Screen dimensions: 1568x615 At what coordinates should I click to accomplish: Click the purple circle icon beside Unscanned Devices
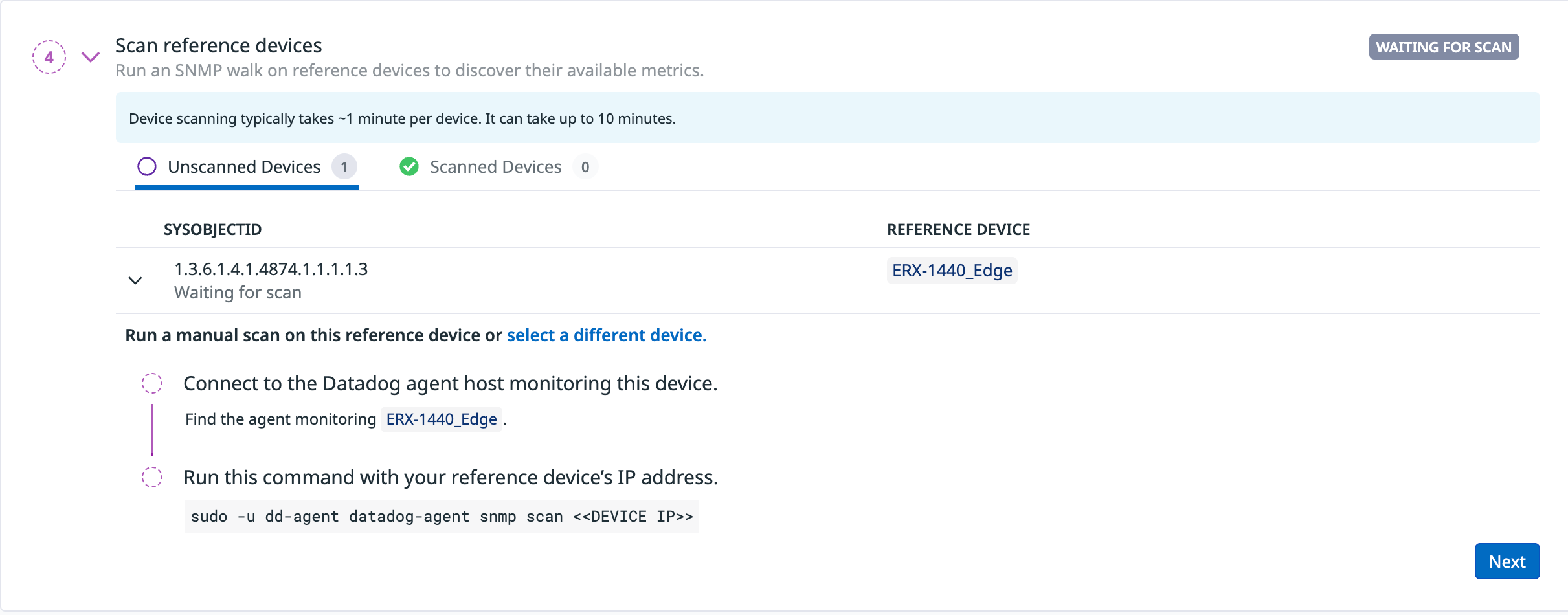coord(147,167)
